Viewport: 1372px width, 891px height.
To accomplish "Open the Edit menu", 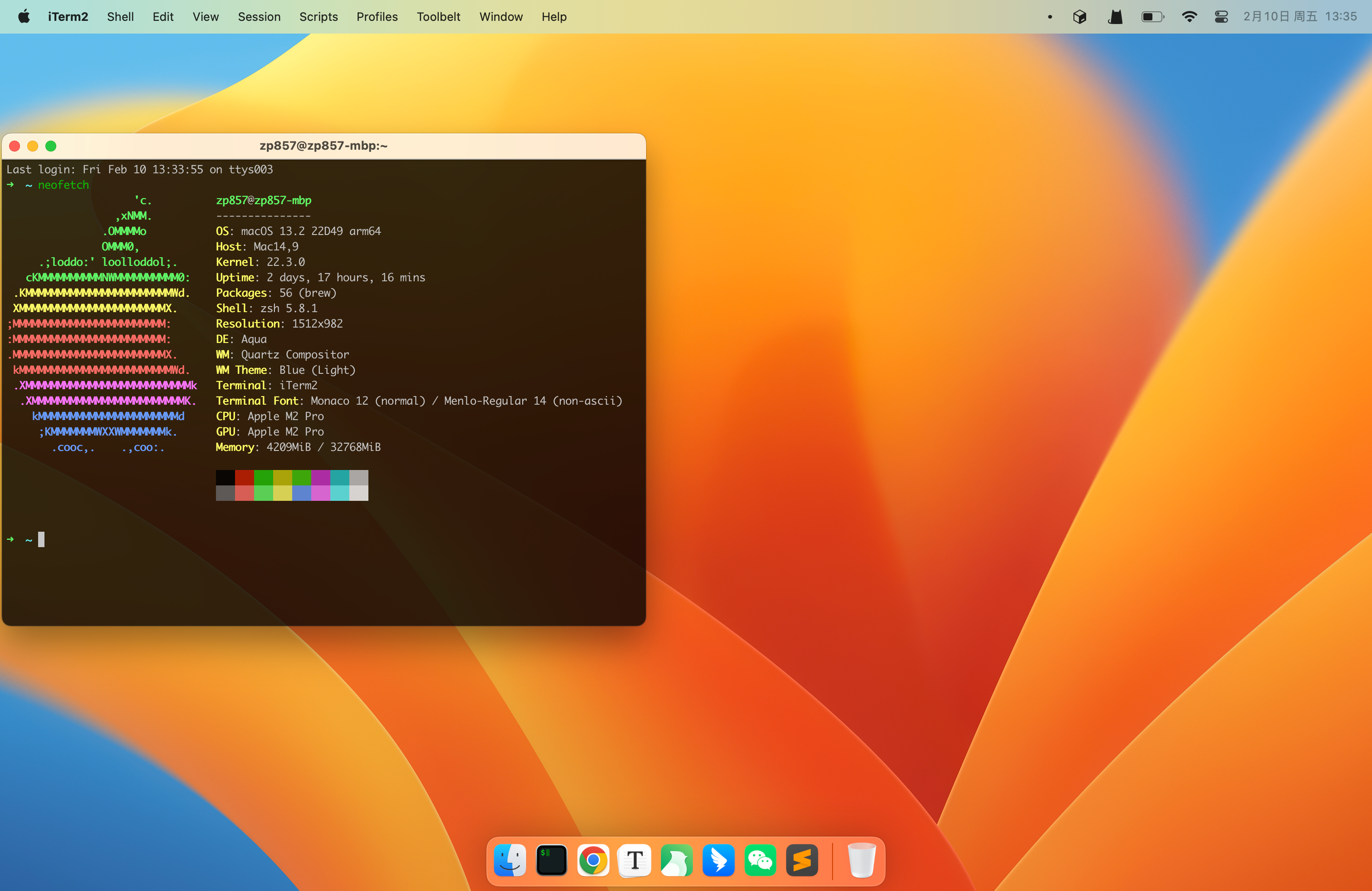I will coord(163,17).
